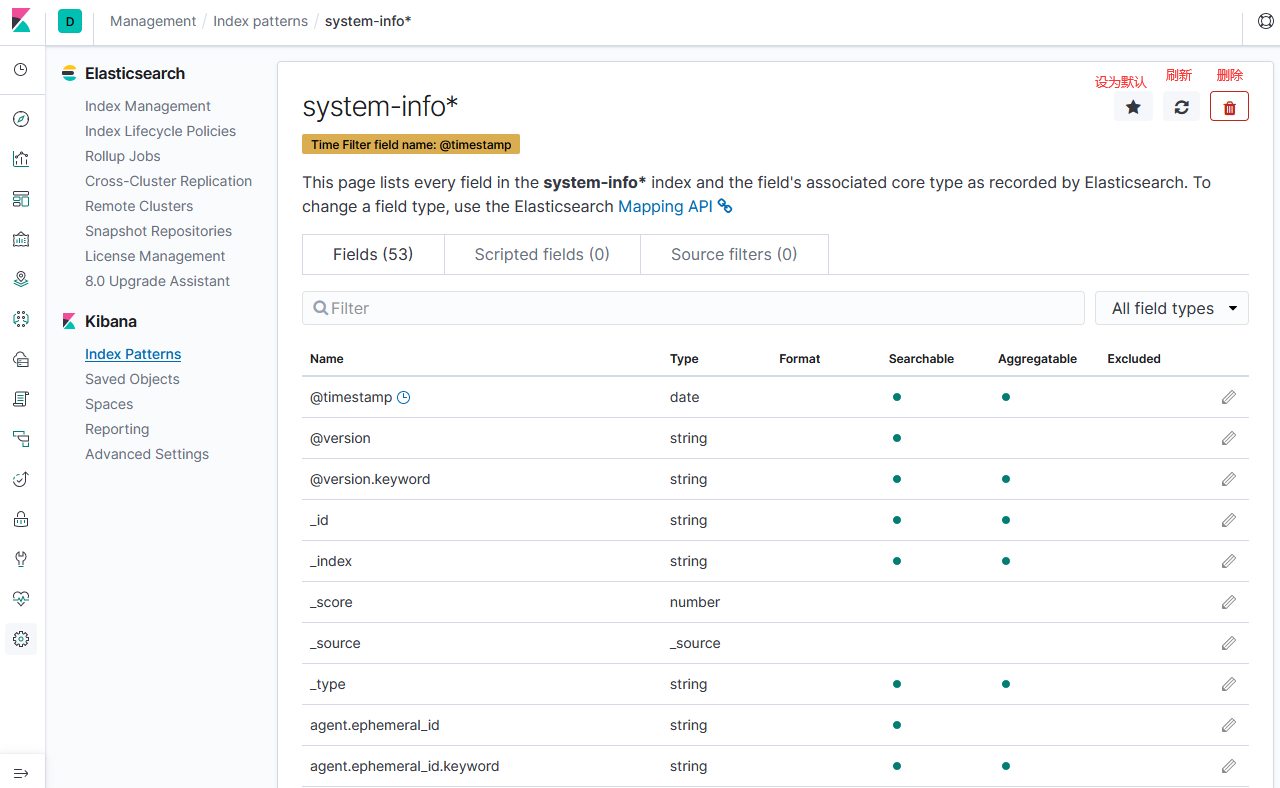Delete the index pattern via trash icon
The height and width of the screenshot is (788, 1280).
click(1229, 106)
